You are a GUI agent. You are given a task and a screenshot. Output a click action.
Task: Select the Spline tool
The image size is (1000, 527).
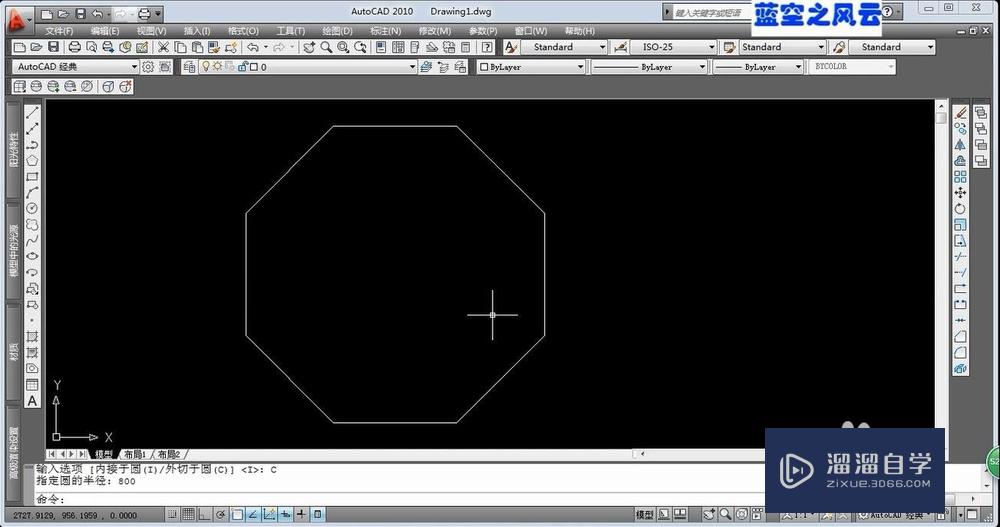(x=32, y=241)
